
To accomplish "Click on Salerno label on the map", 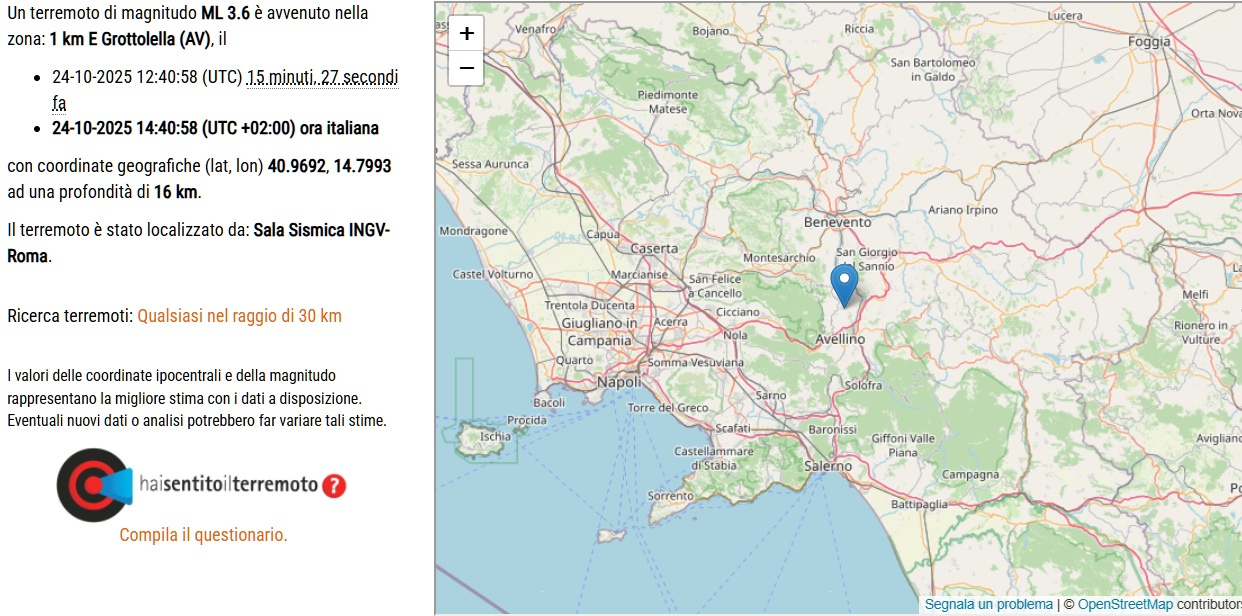I will pyautogui.click(x=828, y=466).
